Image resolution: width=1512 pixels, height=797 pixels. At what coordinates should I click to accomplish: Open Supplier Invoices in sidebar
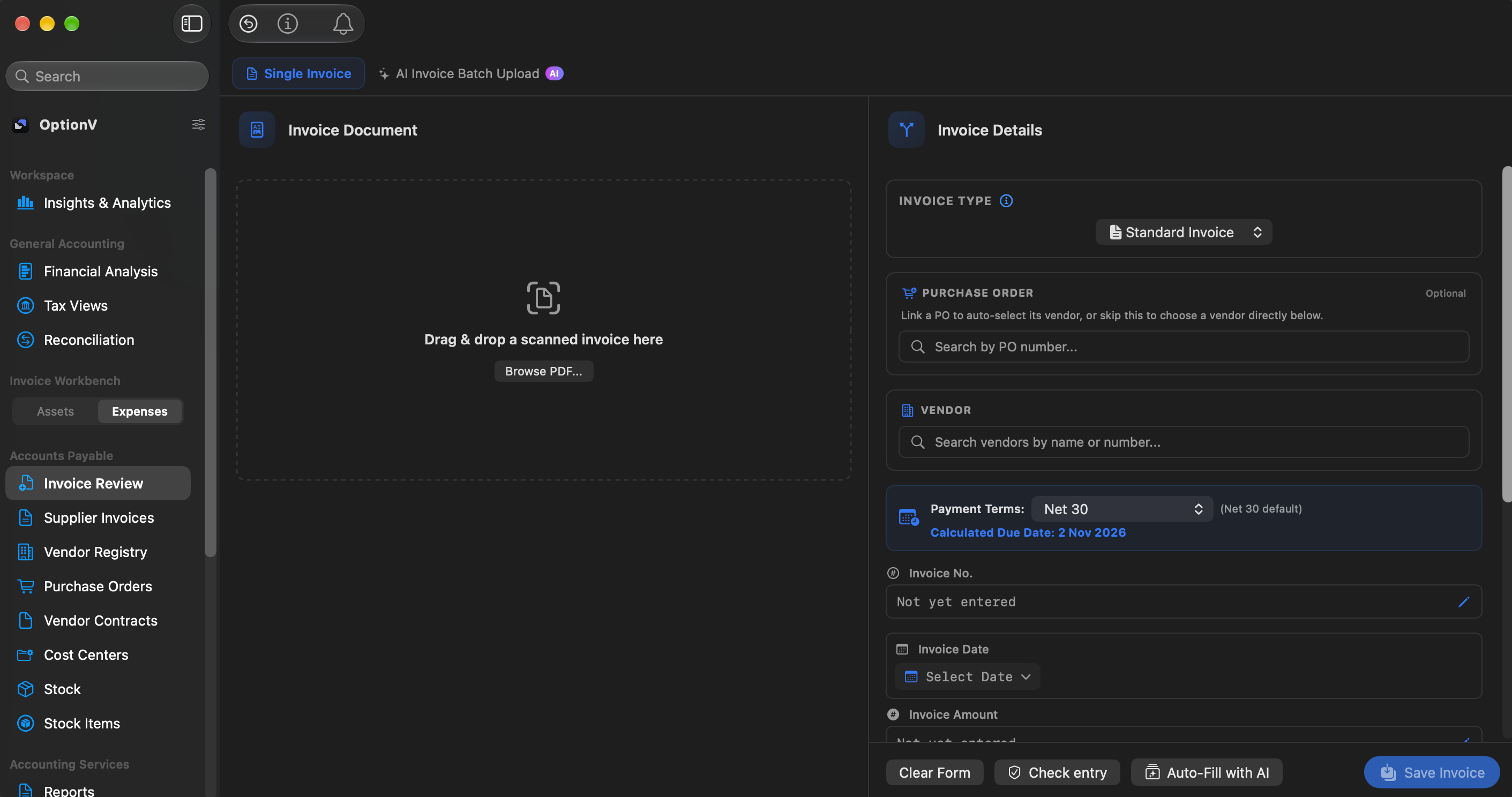[98, 517]
